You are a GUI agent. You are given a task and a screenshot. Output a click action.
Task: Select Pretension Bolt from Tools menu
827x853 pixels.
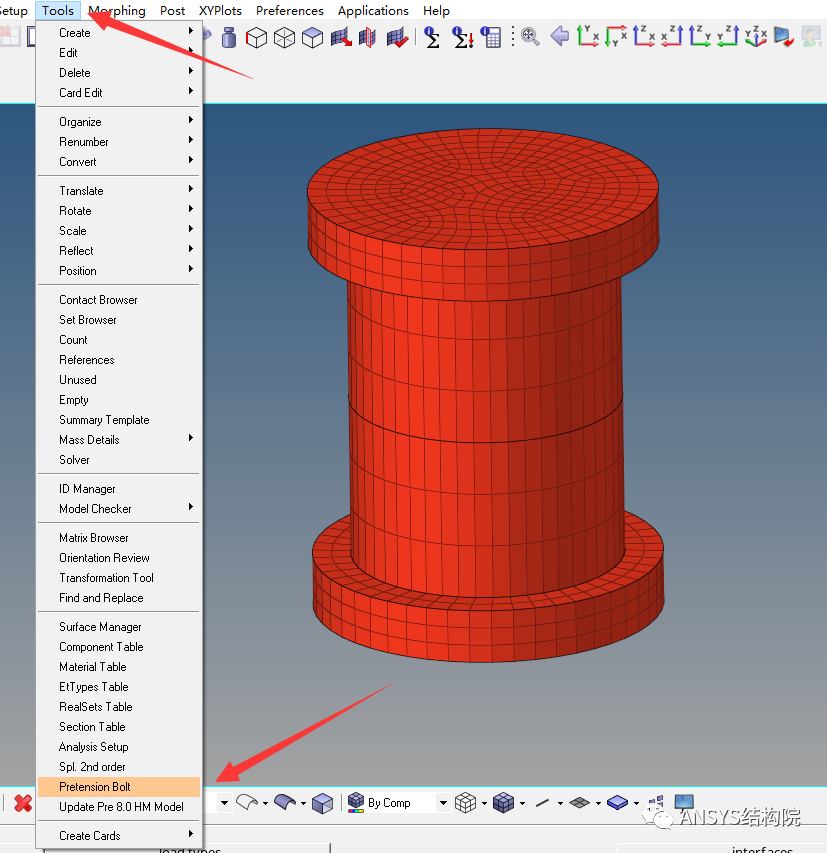pyautogui.click(x=88, y=787)
